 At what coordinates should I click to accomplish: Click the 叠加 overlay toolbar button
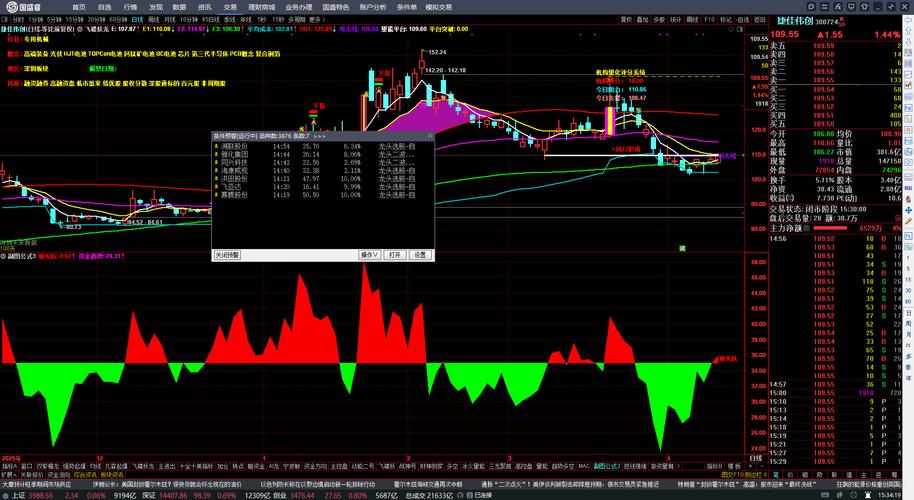pos(642,19)
